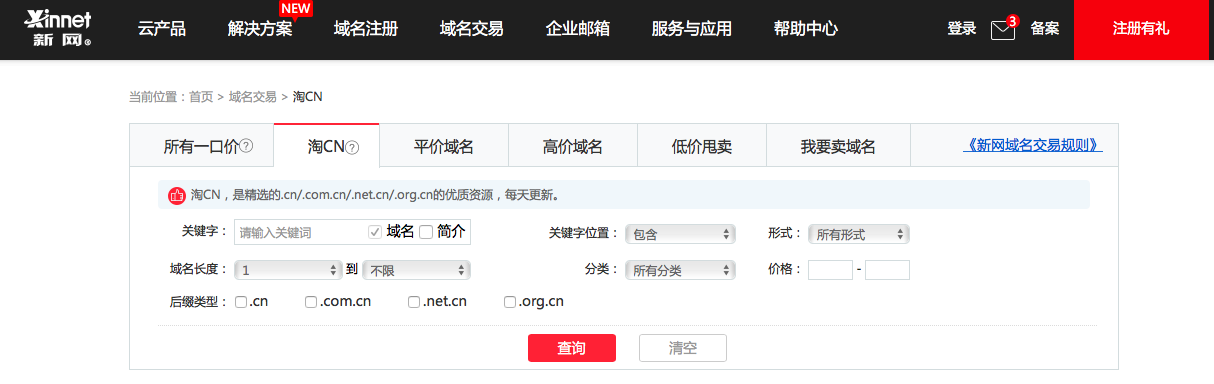Check the 域名 keyword checkbox
1214x384 pixels.
point(375,232)
